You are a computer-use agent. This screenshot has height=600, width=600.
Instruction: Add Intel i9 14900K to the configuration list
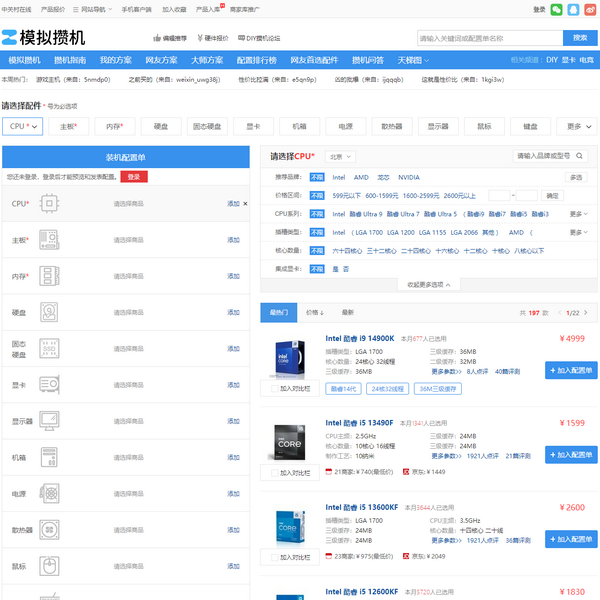(x=571, y=370)
